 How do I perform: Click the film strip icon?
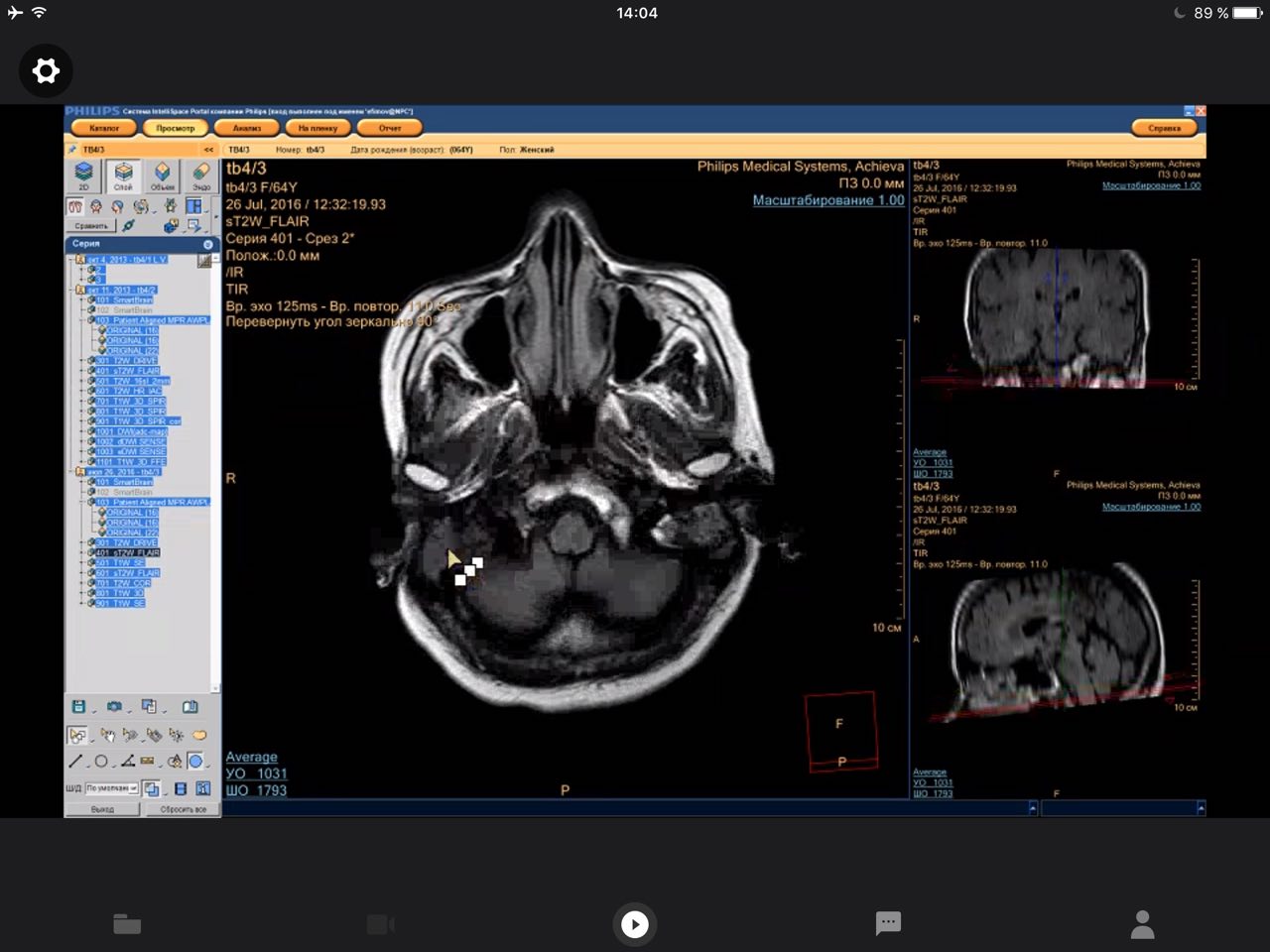pyautogui.click(x=181, y=788)
